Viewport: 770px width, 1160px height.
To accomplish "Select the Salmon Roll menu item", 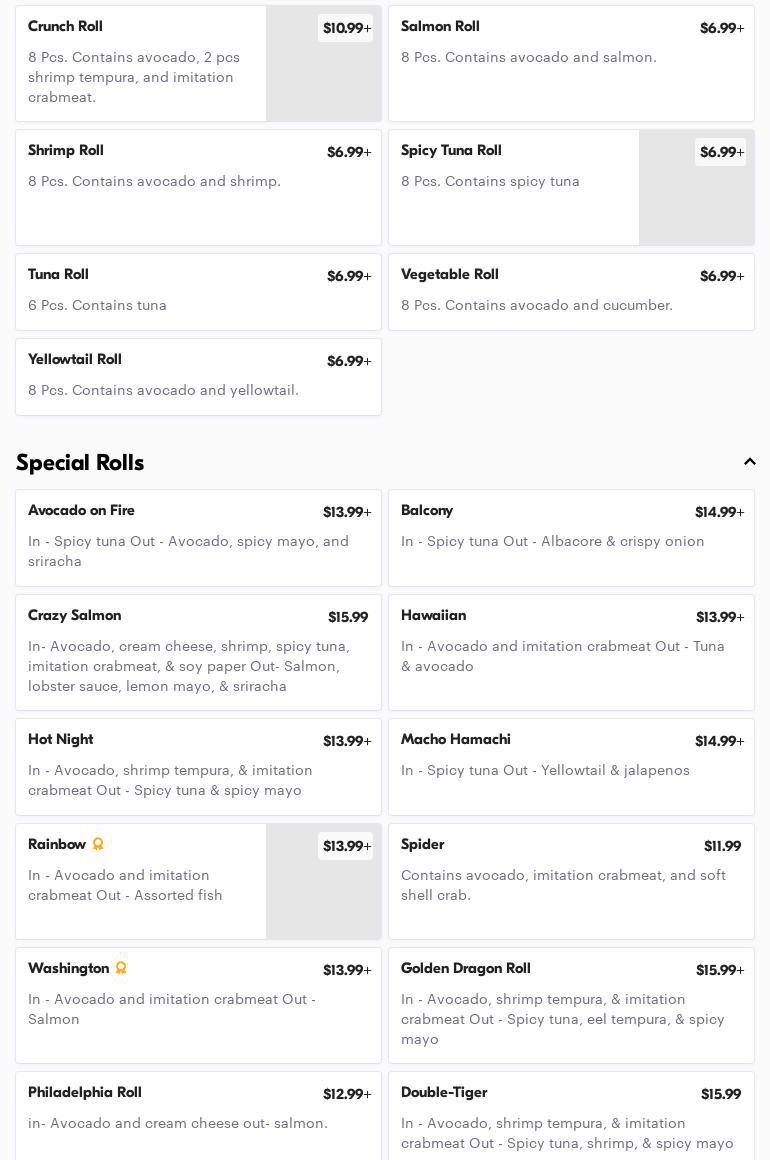I will (x=571, y=64).
